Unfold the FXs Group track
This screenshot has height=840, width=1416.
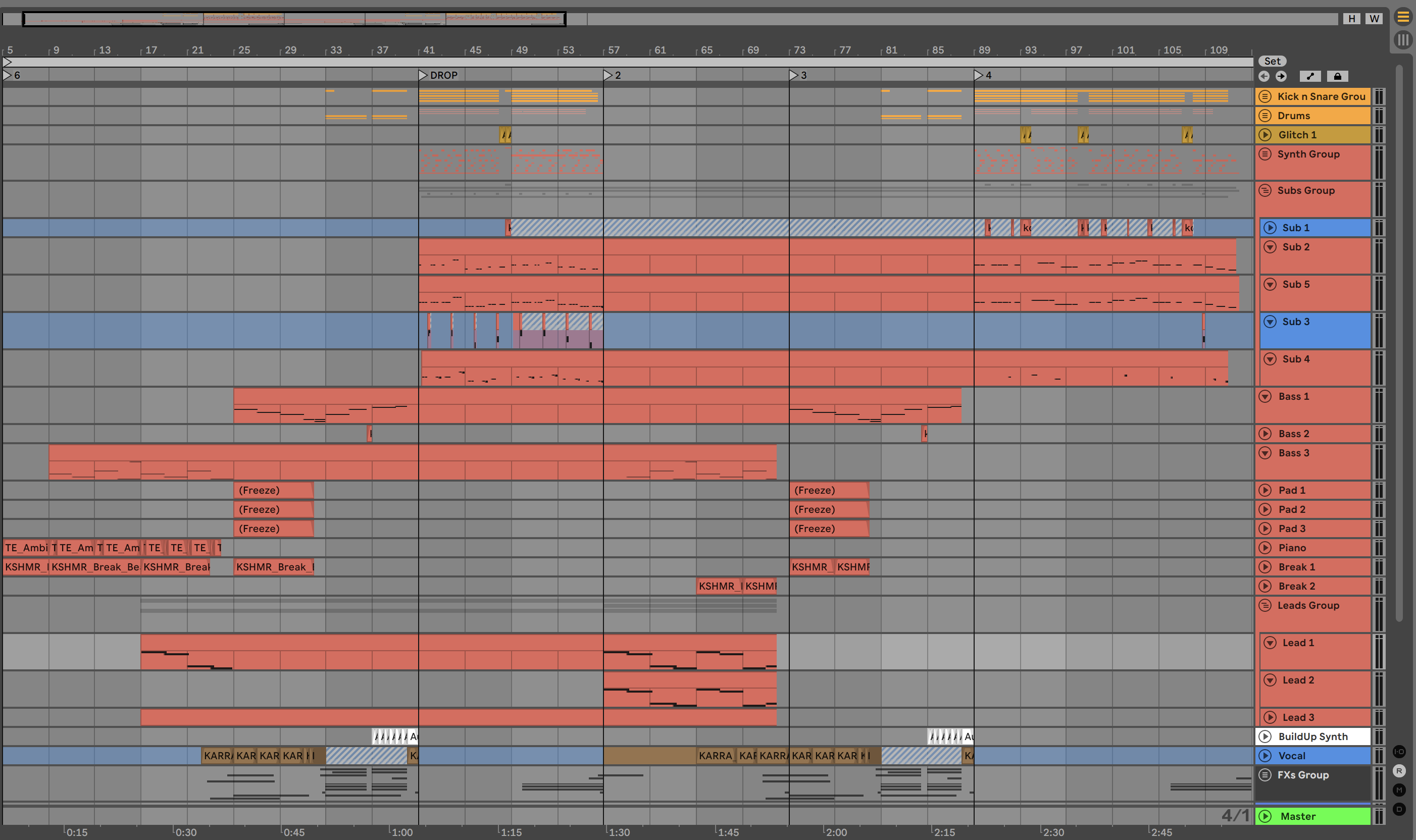coord(1265,775)
